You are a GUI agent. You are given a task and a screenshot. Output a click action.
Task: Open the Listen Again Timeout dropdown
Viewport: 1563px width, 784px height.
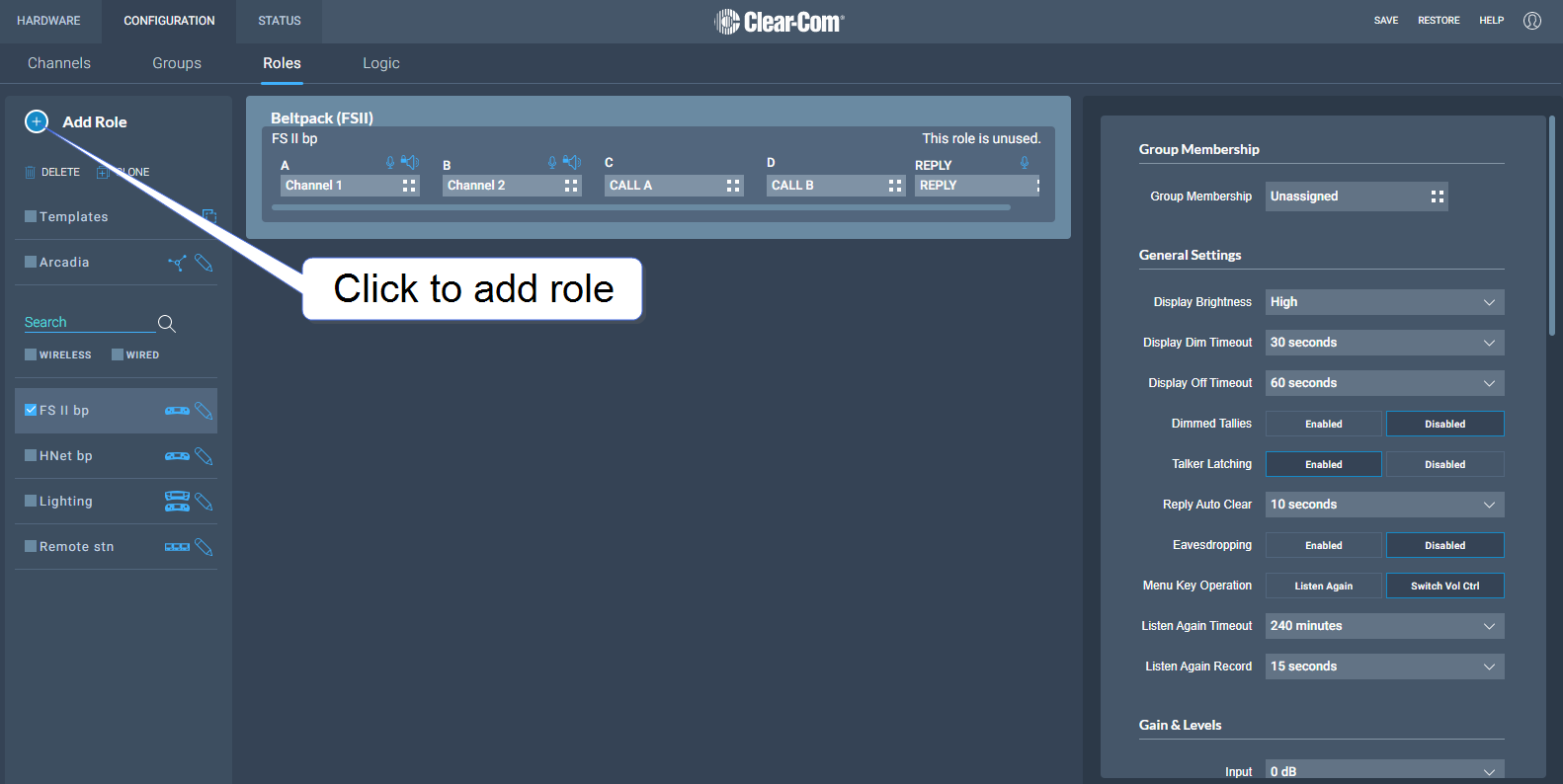click(x=1384, y=626)
